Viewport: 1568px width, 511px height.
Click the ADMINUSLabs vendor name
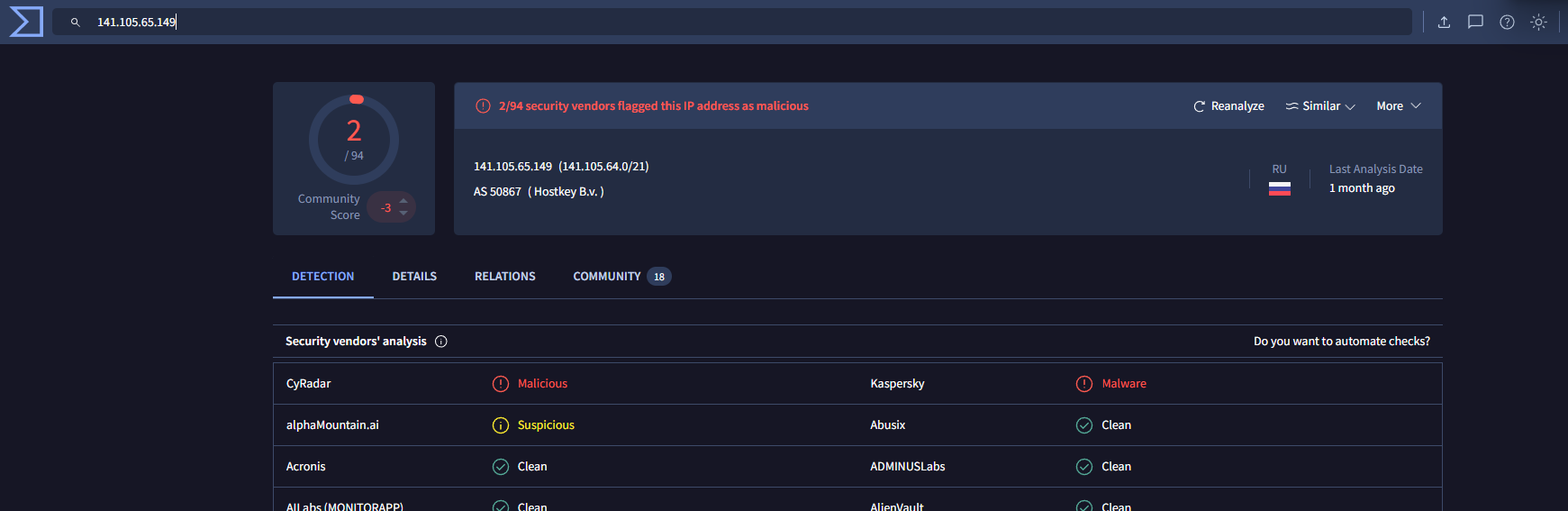(908, 467)
